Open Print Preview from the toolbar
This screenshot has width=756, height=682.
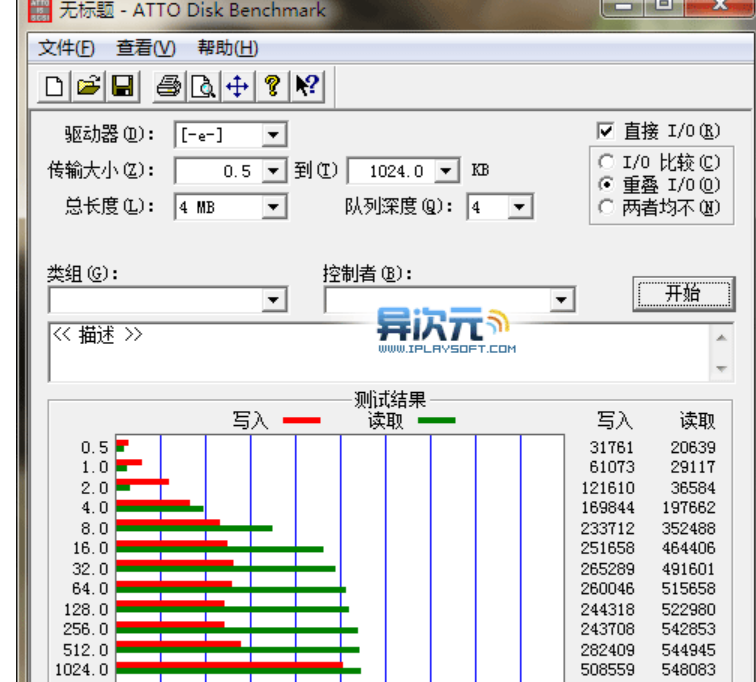(203, 87)
